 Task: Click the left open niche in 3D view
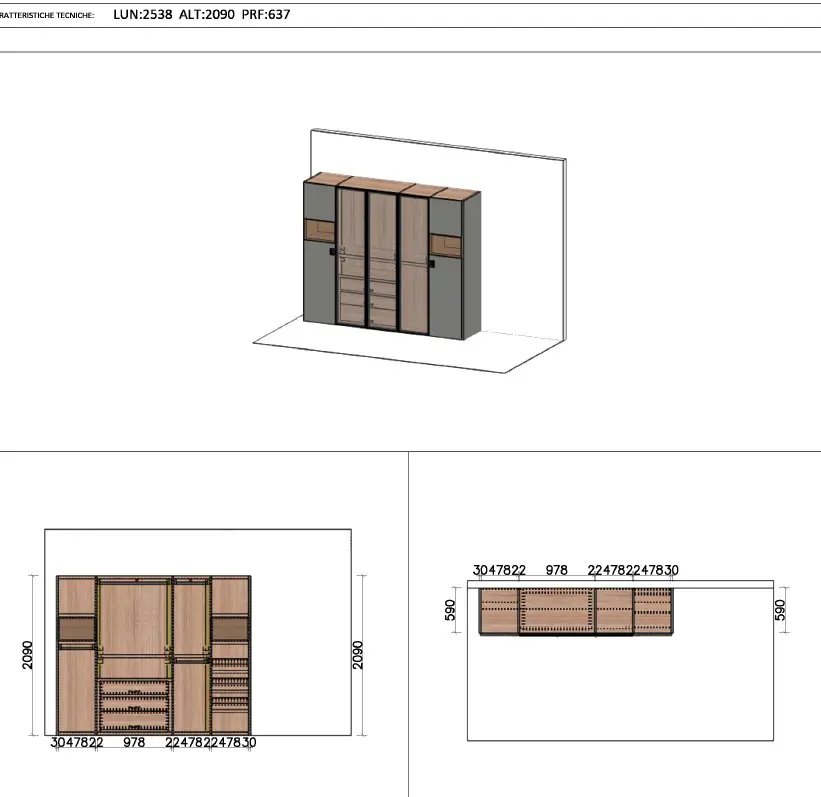pyautogui.click(x=320, y=231)
